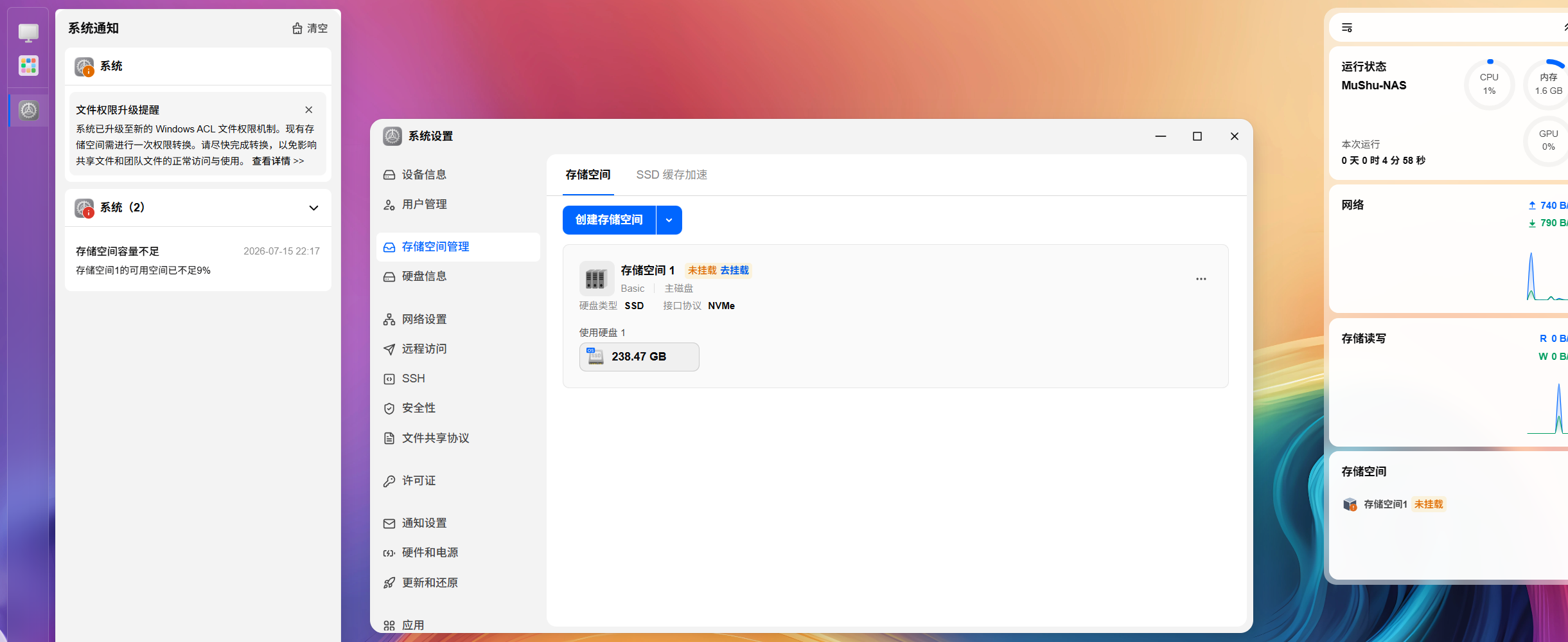Switch to the SSD 缓存加速 tab

click(x=671, y=175)
